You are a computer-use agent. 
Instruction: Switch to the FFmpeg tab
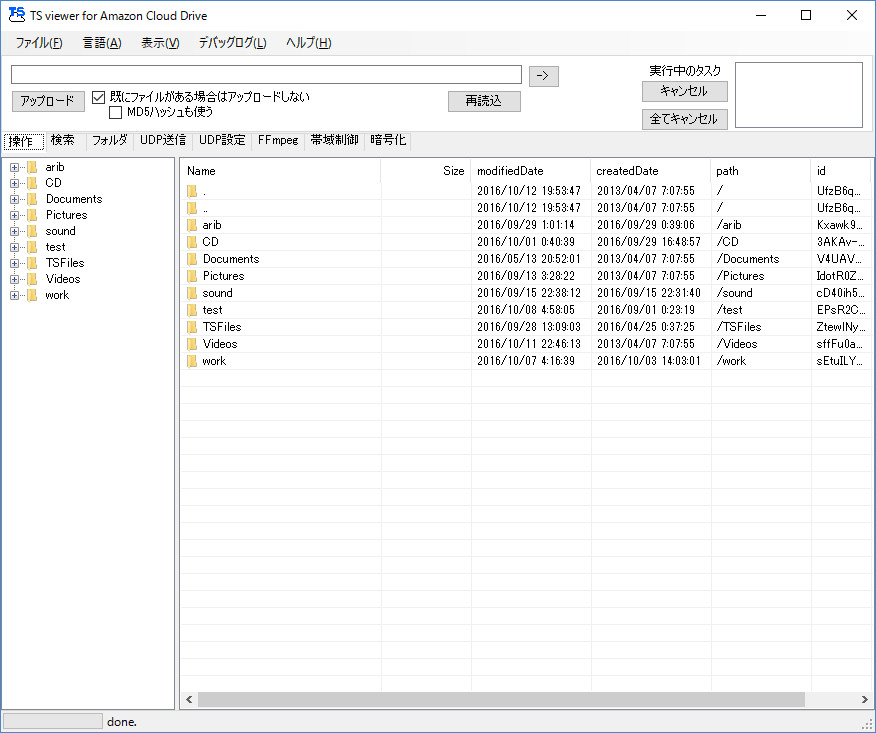point(278,141)
